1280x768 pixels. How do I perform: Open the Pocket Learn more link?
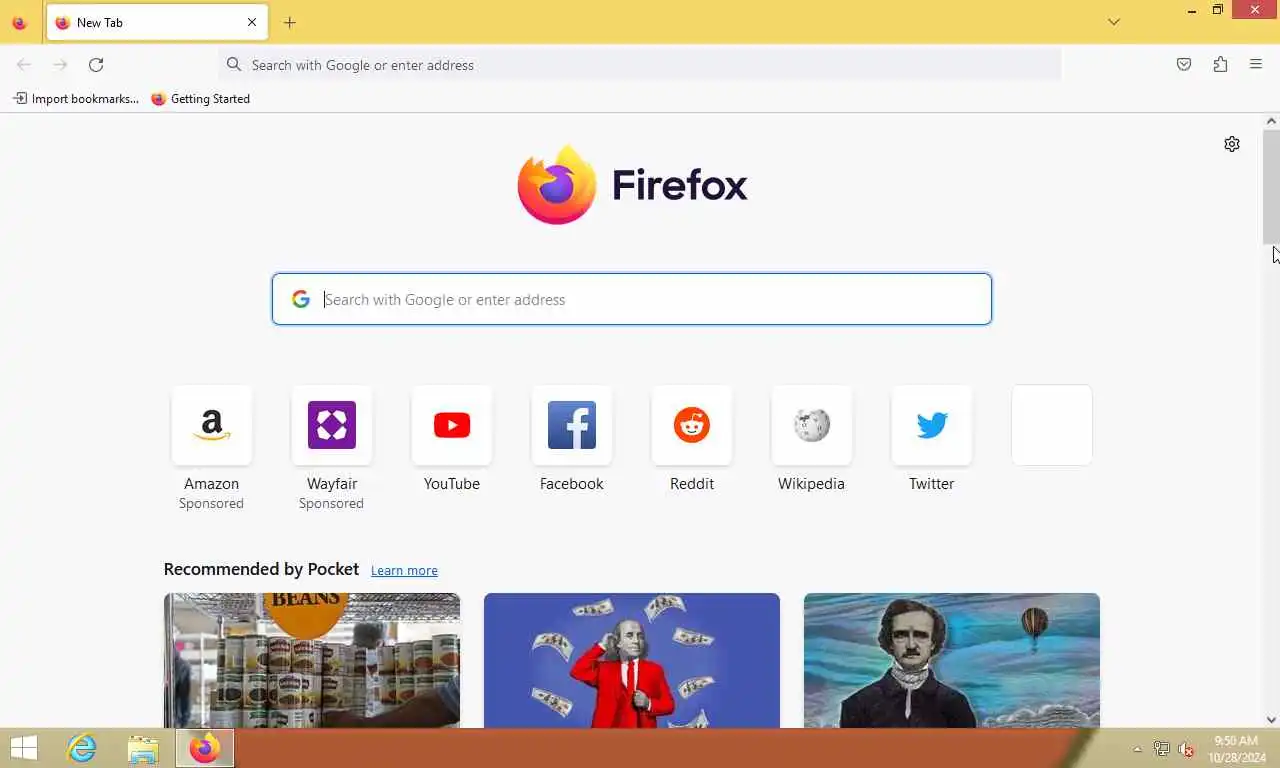coord(404,571)
